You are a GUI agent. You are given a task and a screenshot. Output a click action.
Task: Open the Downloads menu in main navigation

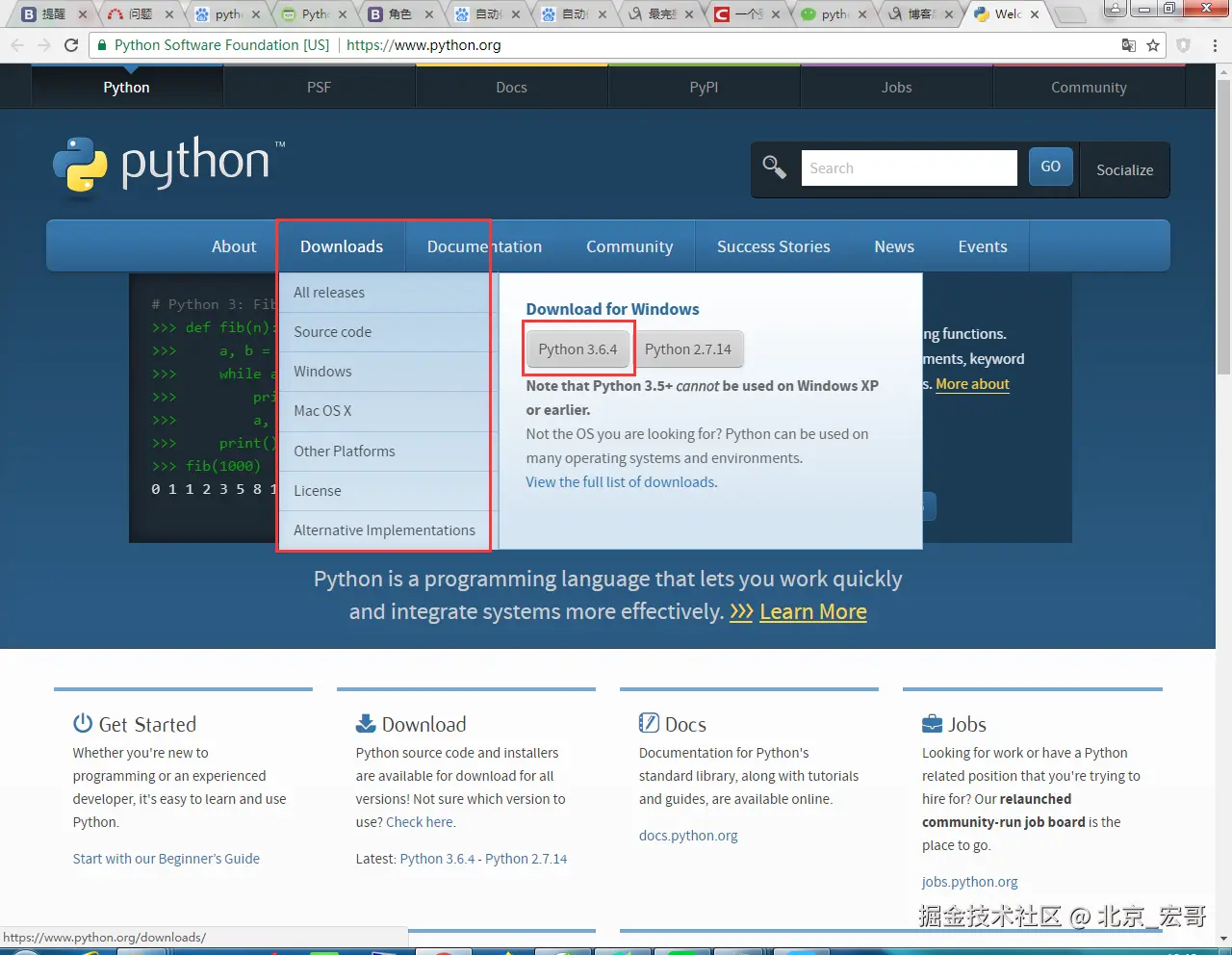[x=342, y=246]
